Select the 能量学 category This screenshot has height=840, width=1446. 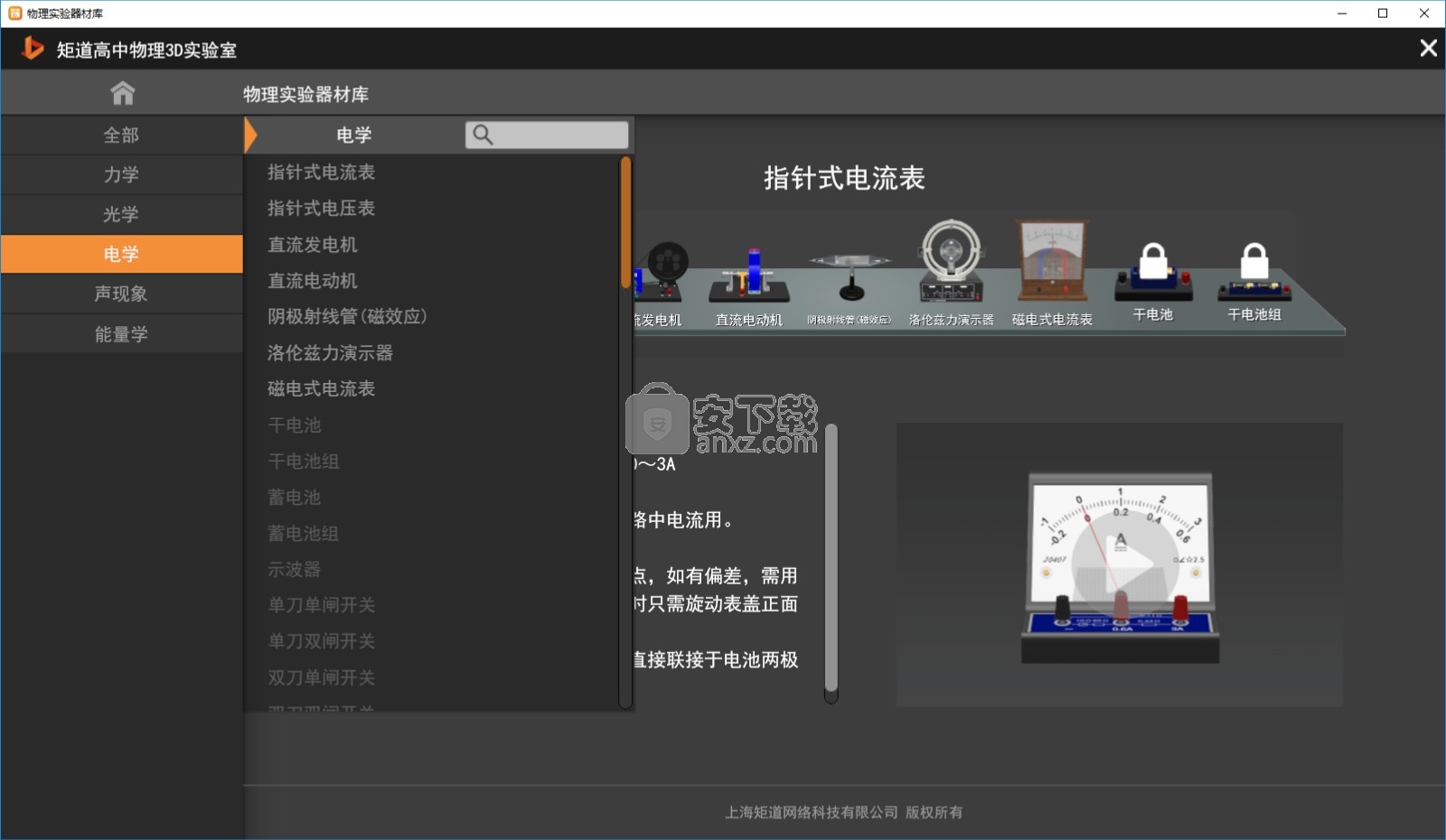click(x=121, y=334)
